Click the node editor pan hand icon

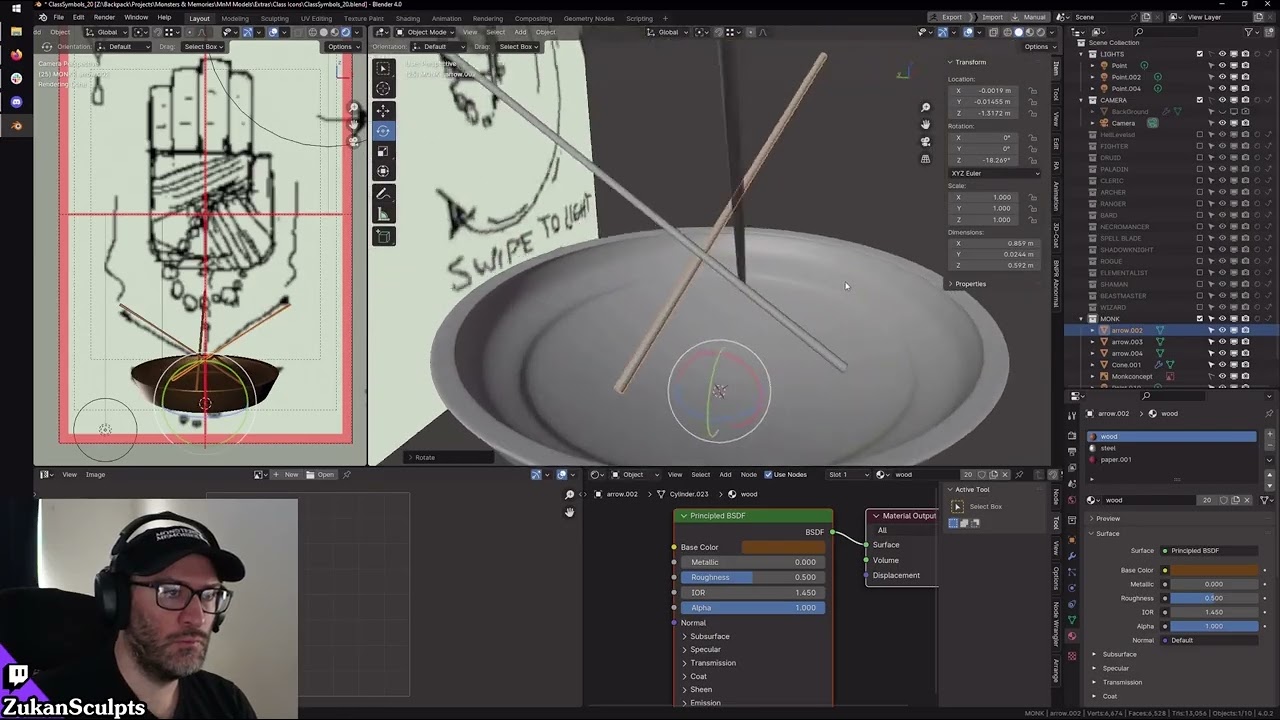(x=569, y=512)
